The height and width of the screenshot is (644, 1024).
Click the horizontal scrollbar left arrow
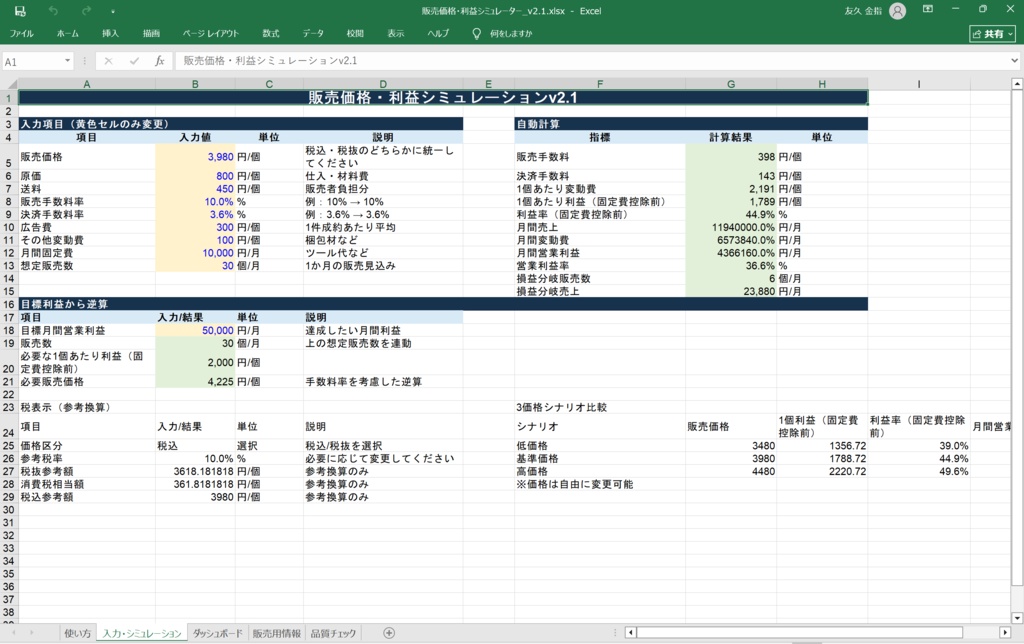[630, 632]
